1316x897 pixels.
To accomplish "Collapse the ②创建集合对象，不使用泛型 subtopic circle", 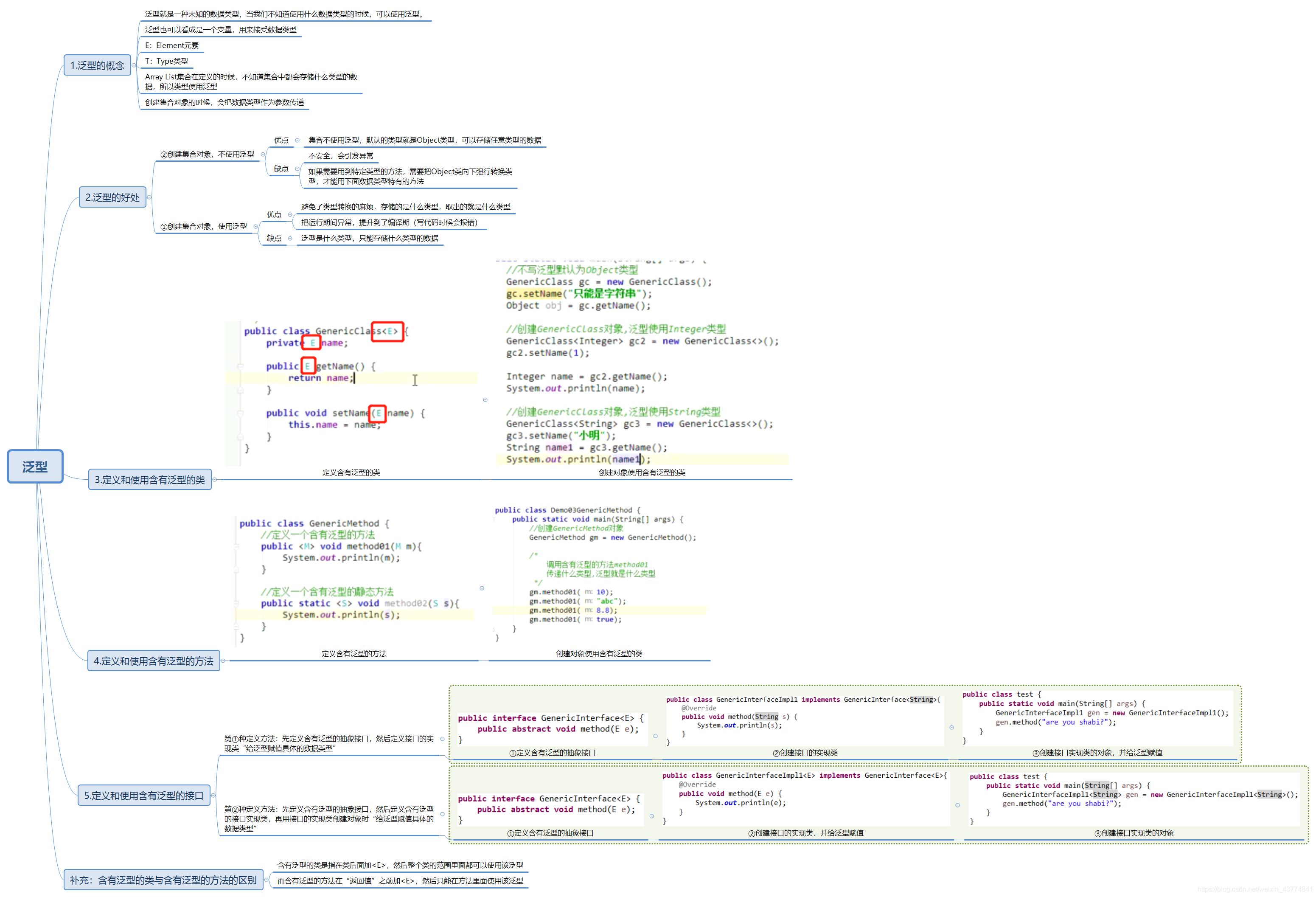I will point(263,154).
